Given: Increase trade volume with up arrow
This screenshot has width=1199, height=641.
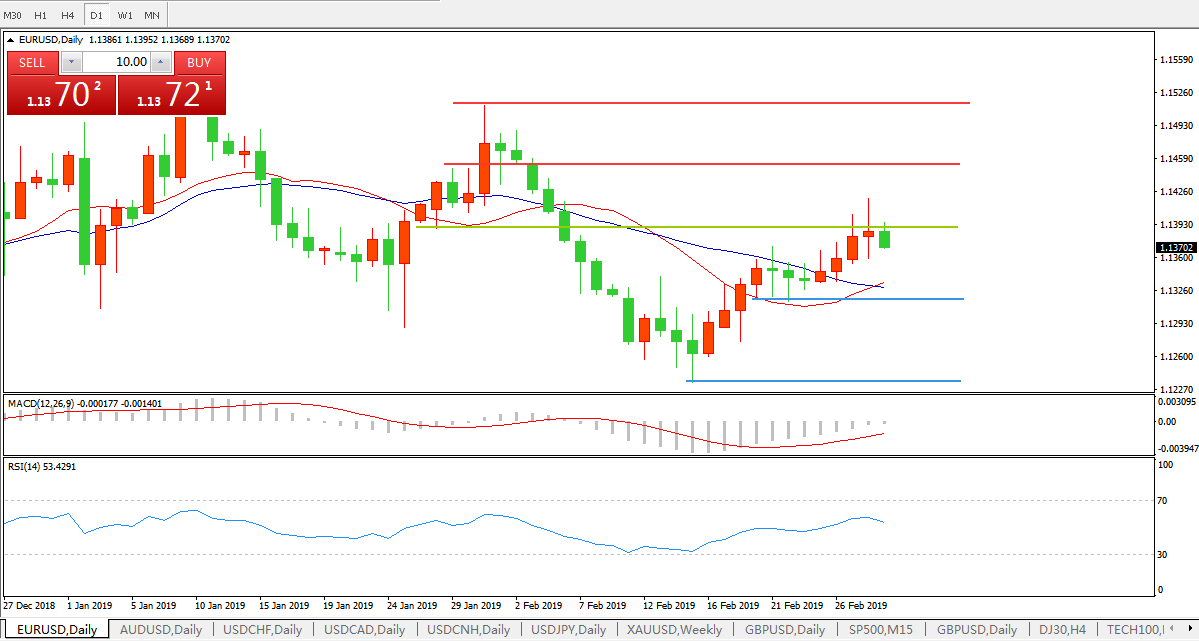Looking at the screenshot, I should 160,62.
